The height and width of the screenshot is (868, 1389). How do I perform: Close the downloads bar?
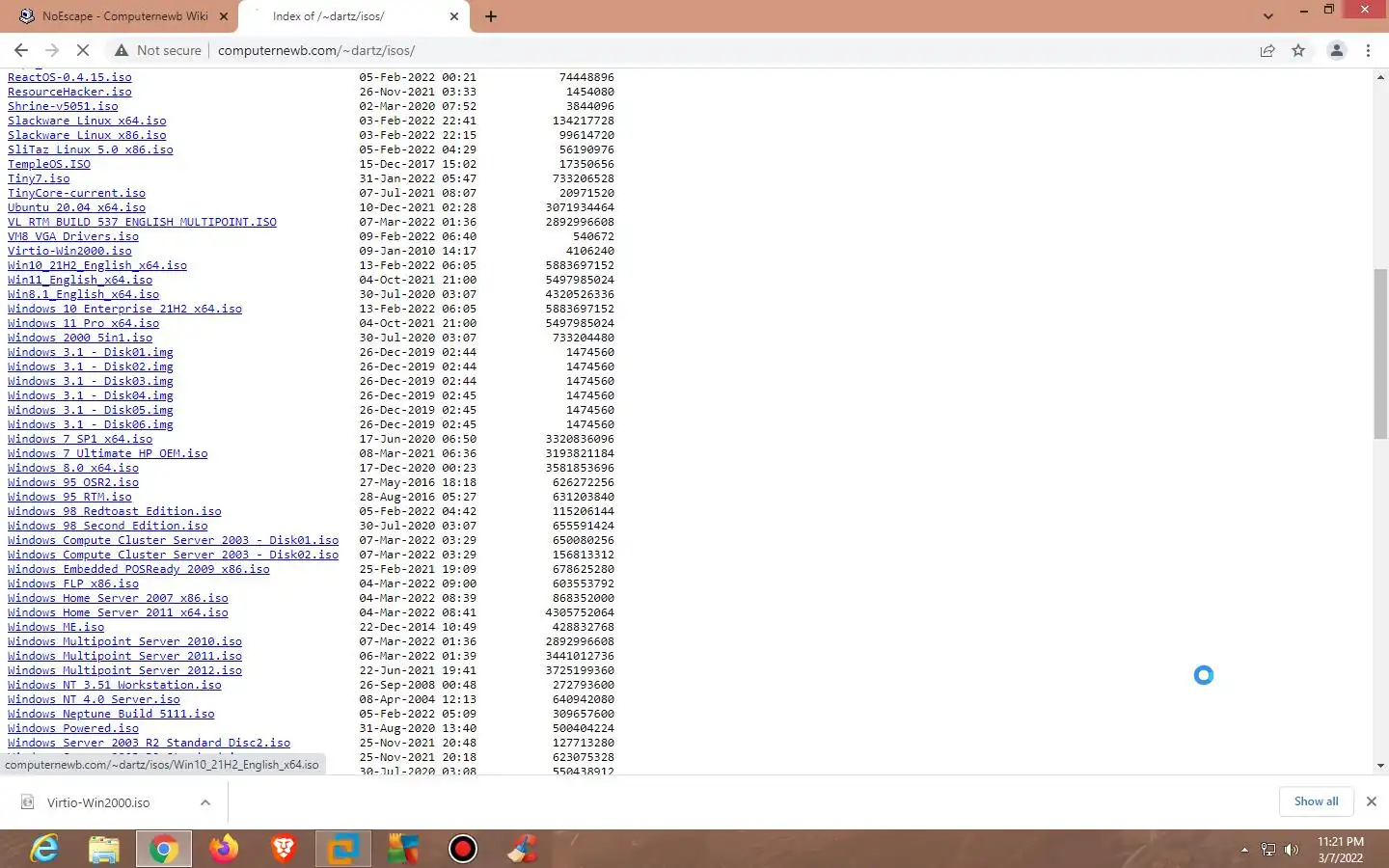point(1371,801)
